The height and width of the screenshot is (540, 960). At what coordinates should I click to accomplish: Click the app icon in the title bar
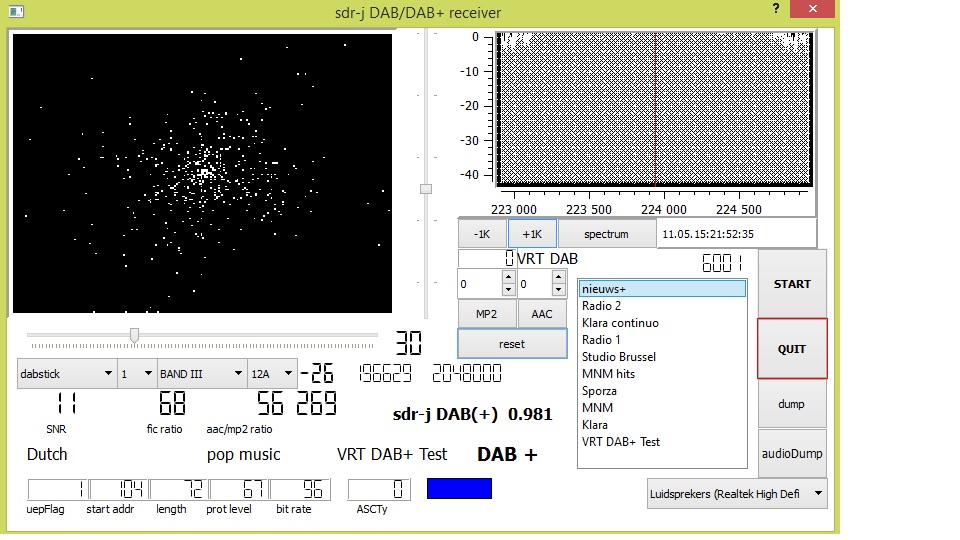(x=15, y=12)
